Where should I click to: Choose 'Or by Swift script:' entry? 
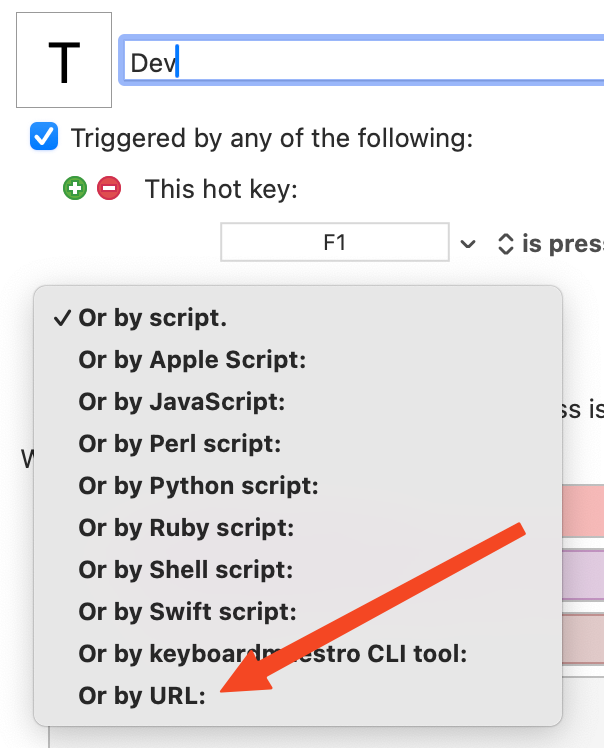coord(298,612)
